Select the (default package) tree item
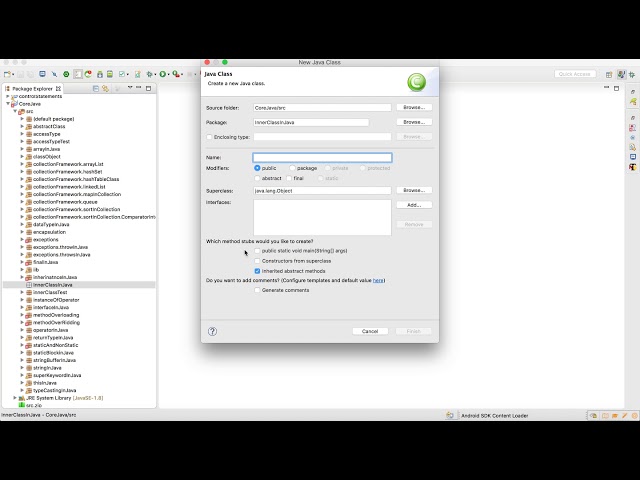 [x=53, y=119]
